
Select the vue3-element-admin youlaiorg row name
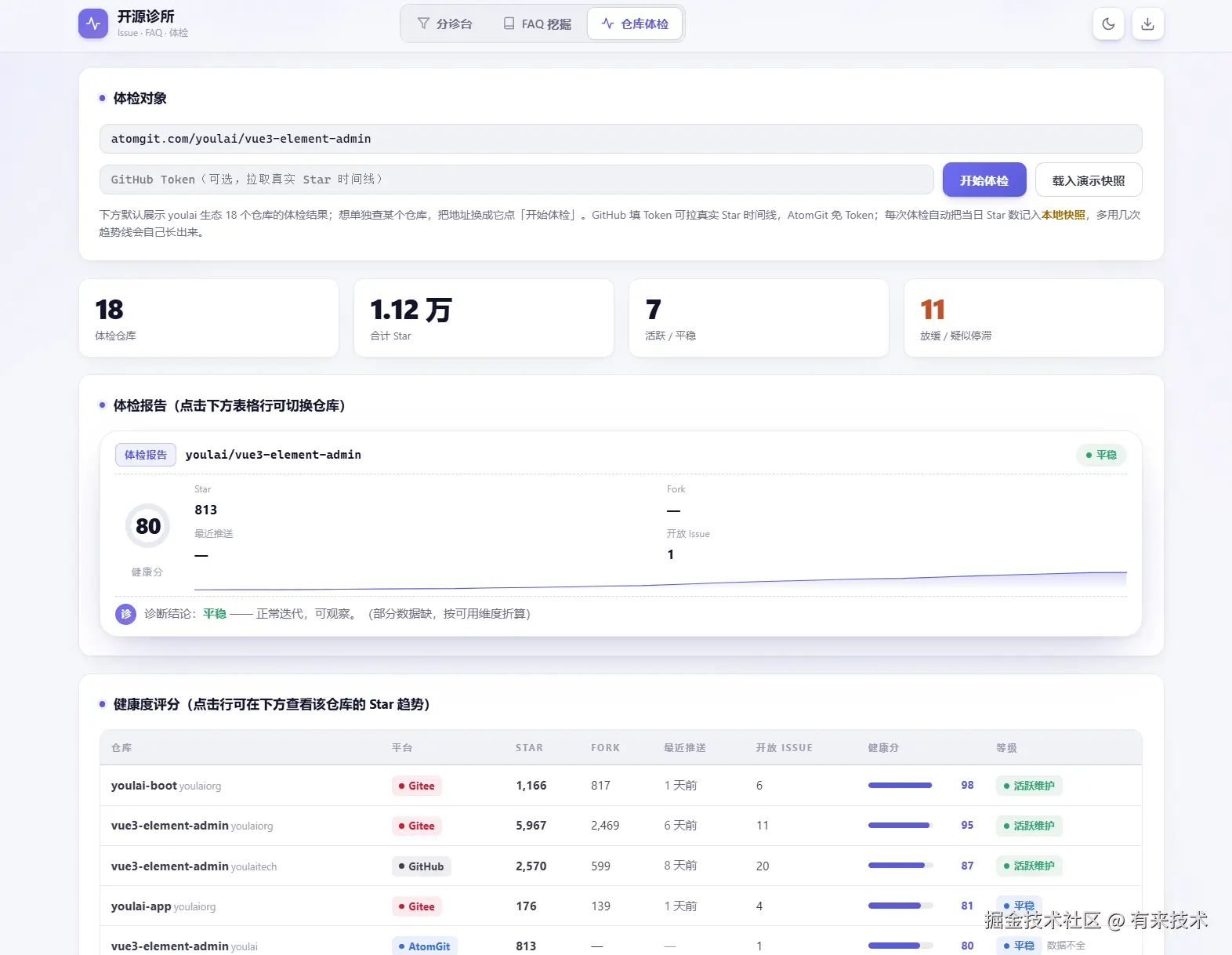pyautogui.click(x=192, y=826)
